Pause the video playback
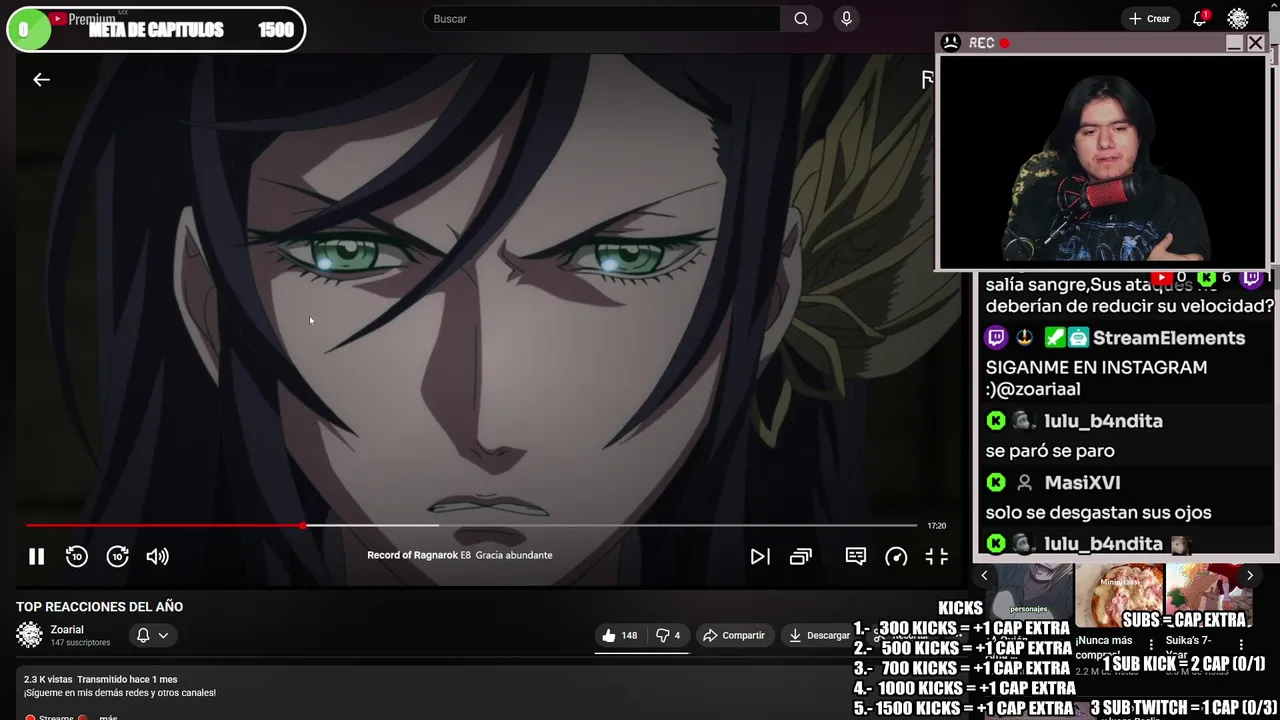The image size is (1280, 720). 36,557
